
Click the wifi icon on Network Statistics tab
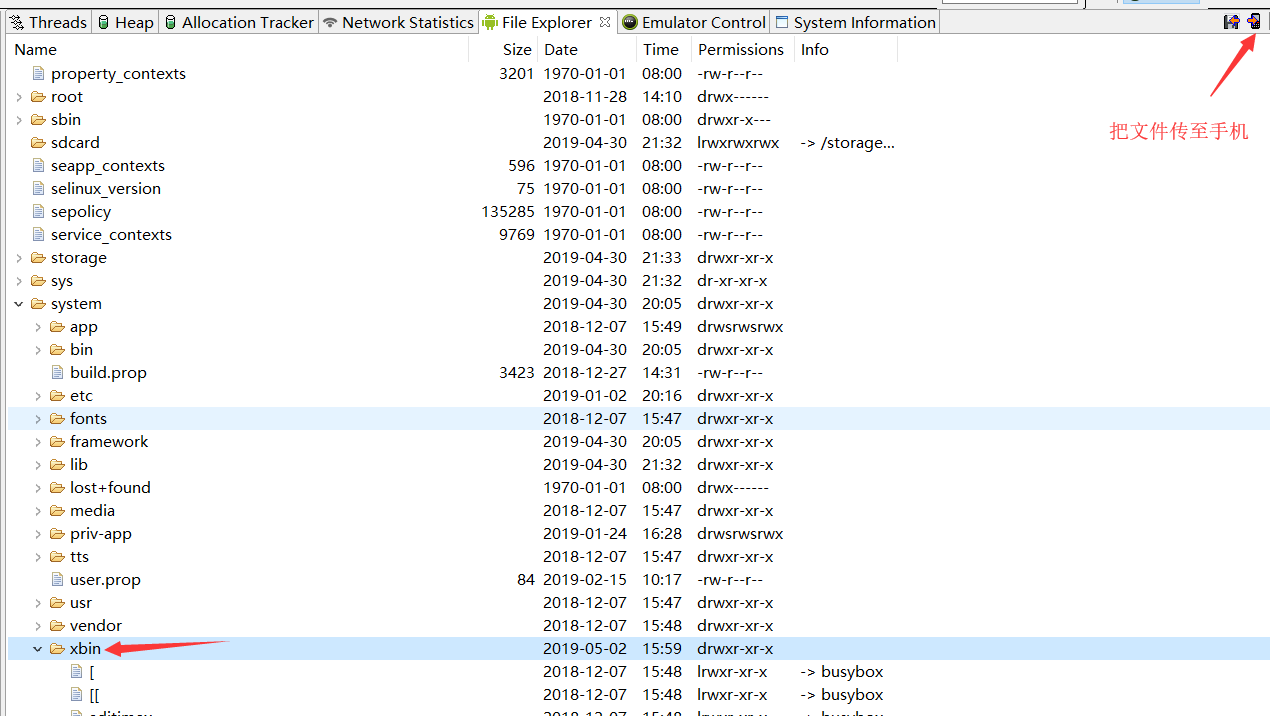[330, 21]
